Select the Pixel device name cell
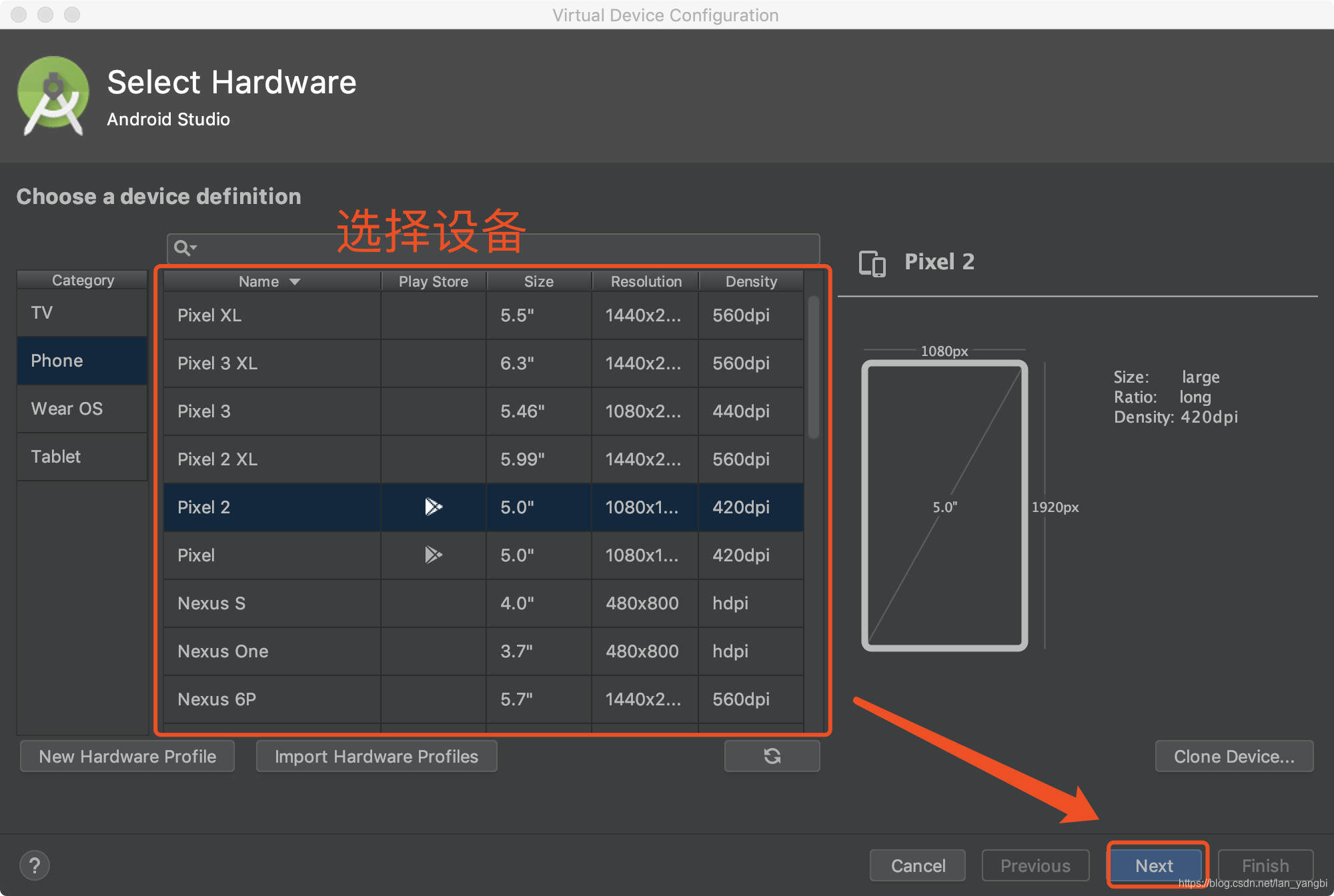 coord(272,555)
